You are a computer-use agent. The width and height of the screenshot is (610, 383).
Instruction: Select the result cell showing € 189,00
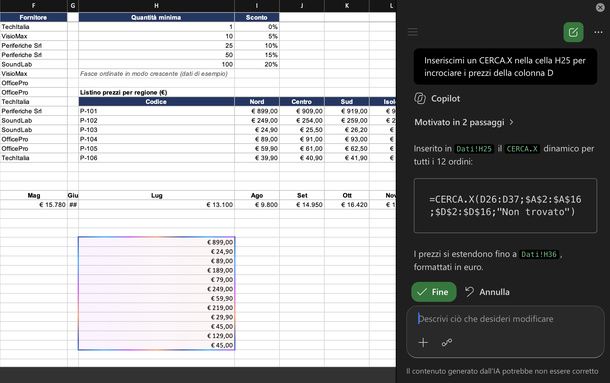coord(156,270)
